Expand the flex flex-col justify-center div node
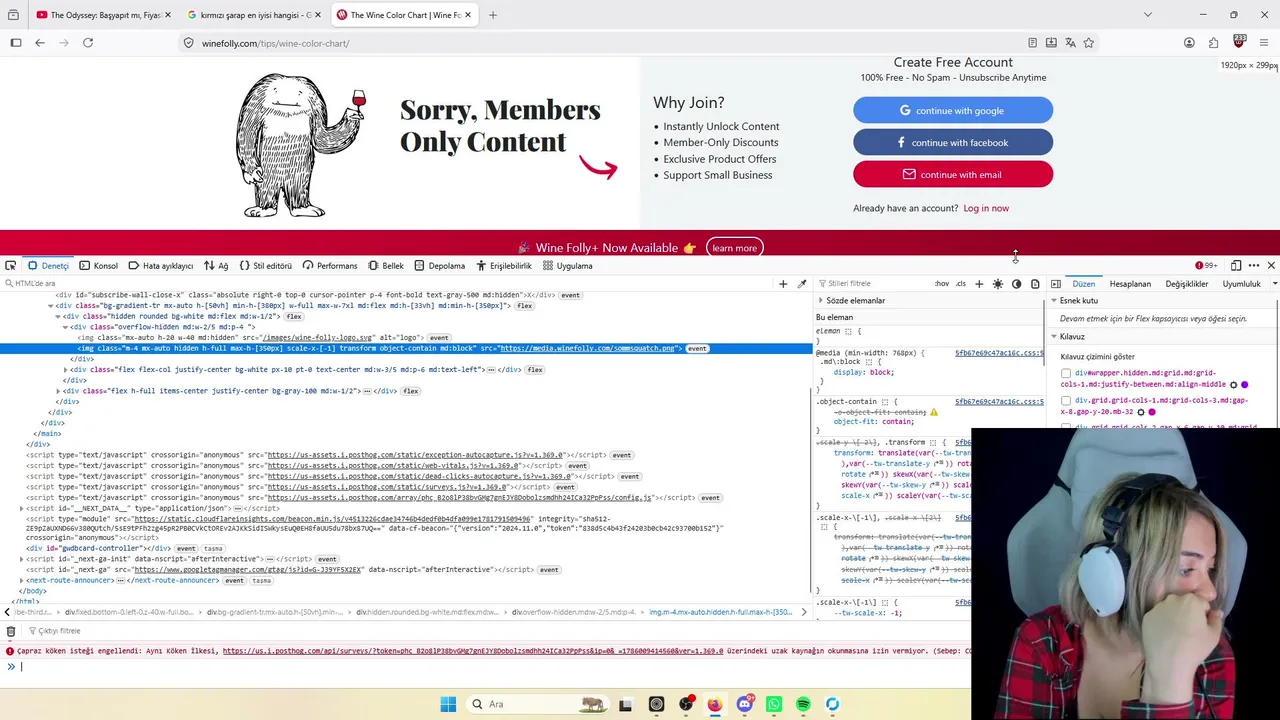This screenshot has height=720, width=1280. point(66,370)
